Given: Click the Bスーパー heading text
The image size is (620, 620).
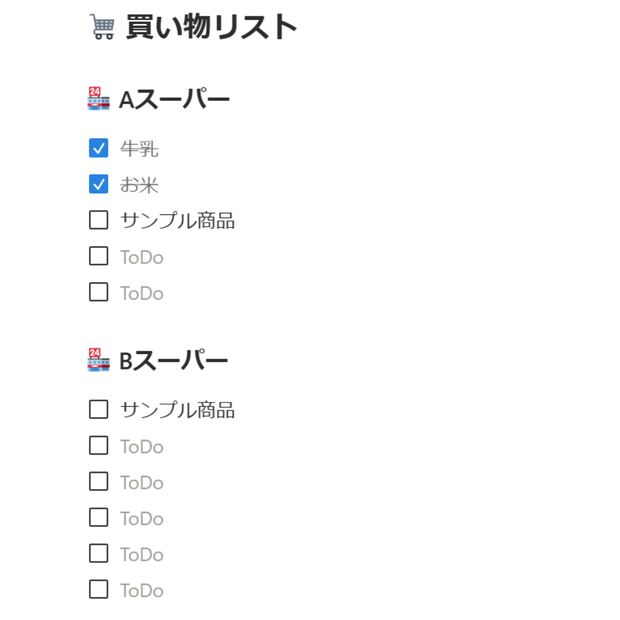Looking at the screenshot, I should click(x=174, y=360).
